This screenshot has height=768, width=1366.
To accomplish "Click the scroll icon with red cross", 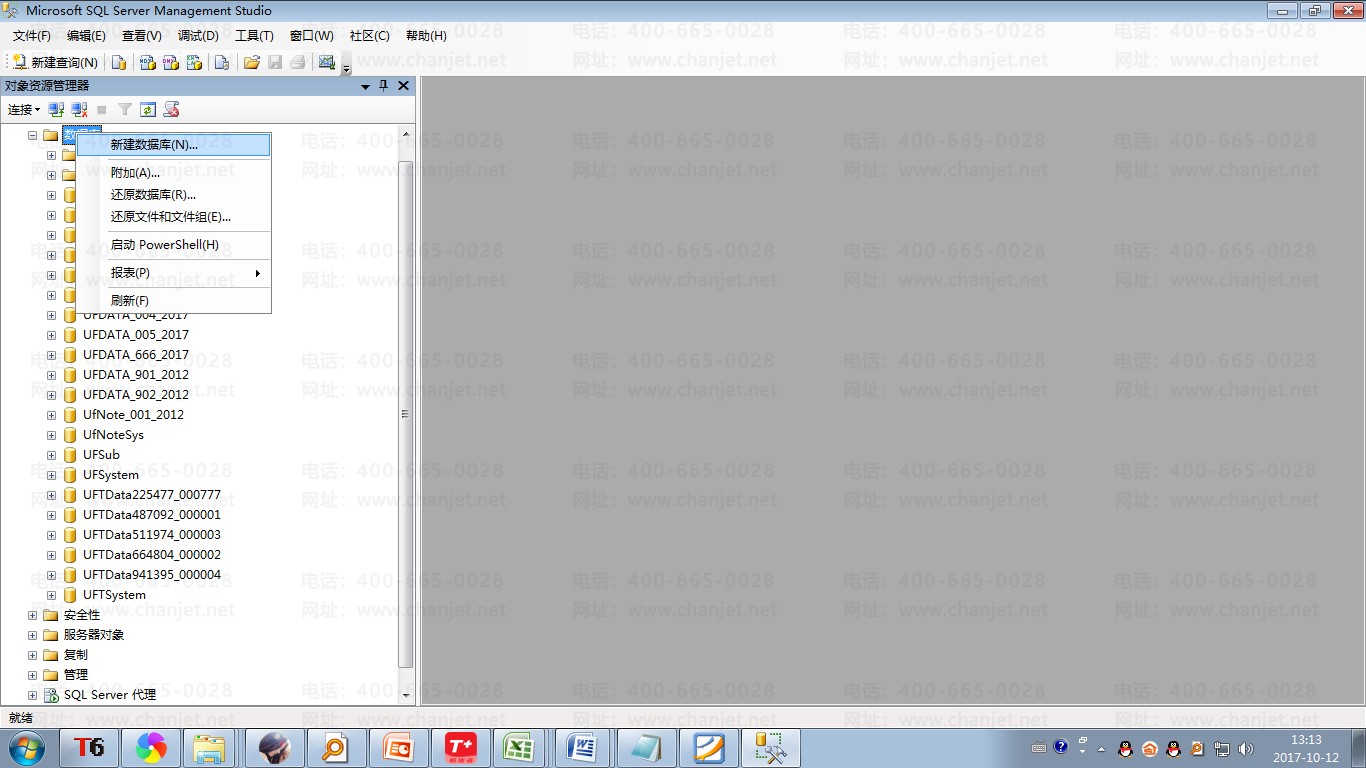I will tap(171, 110).
